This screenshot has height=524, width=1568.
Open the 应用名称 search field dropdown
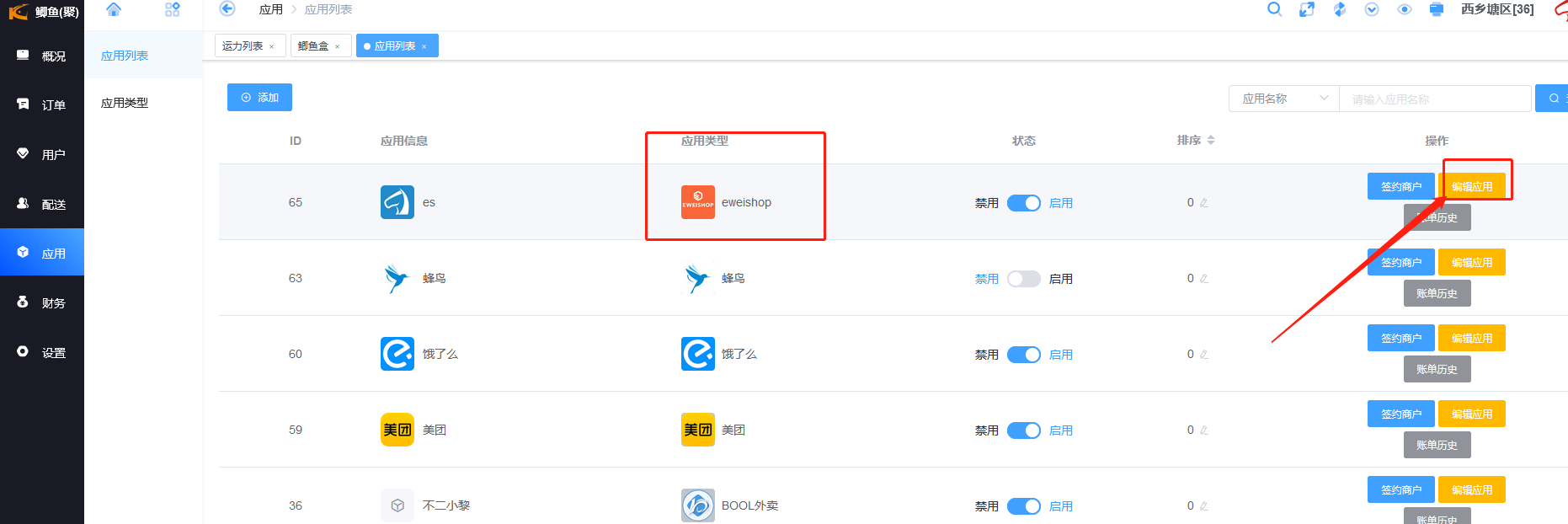pyautogui.click(x=1283, y=99)
